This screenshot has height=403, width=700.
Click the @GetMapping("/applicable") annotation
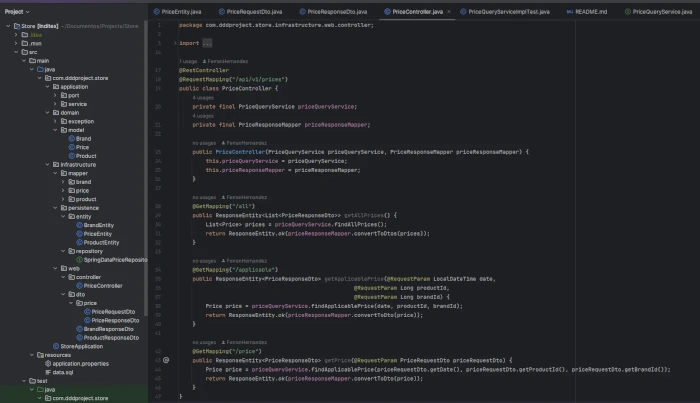[x=235, y=270]
